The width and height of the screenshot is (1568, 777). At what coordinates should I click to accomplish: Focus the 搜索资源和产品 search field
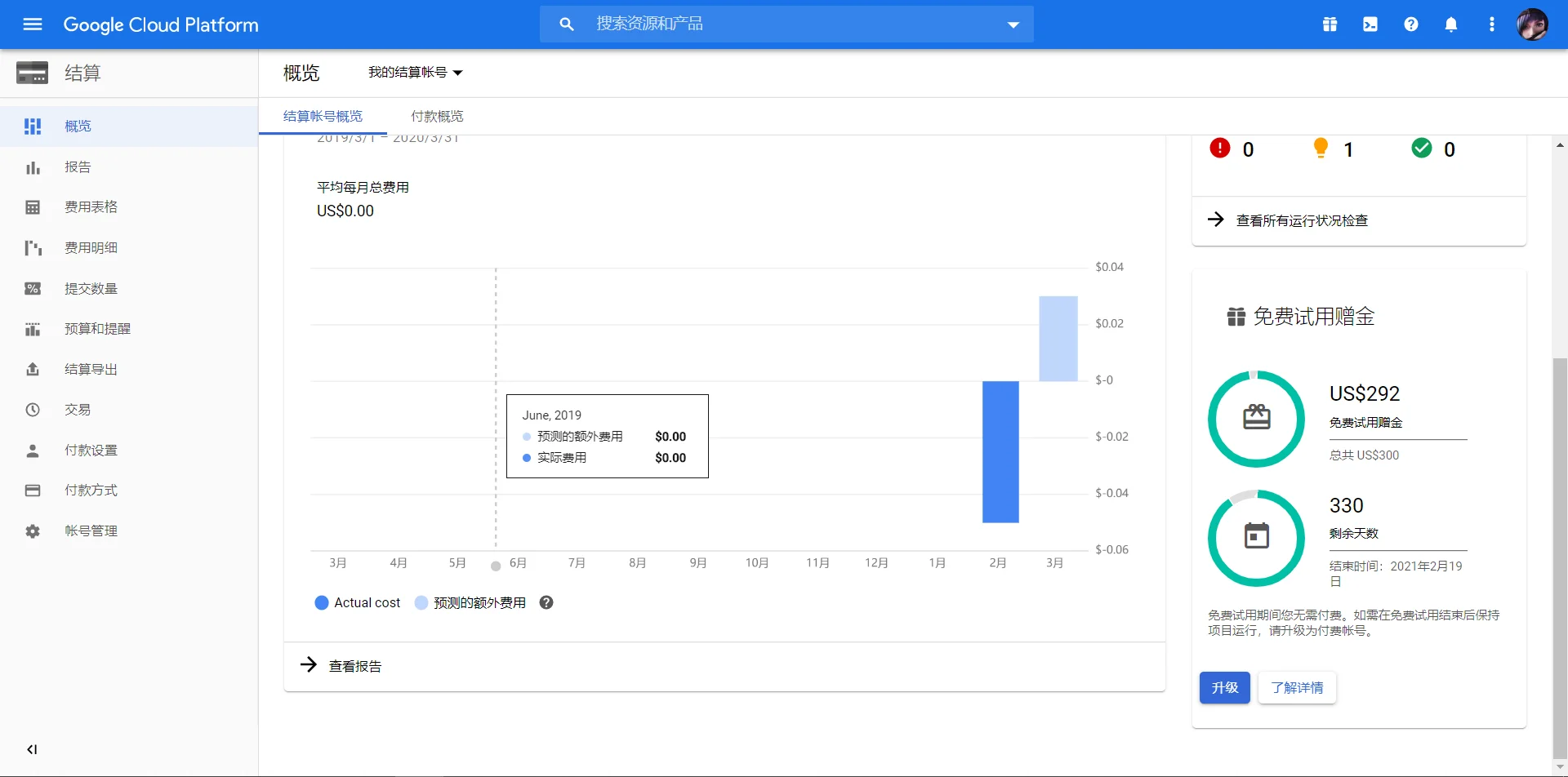pyautogui.click(x=786, y=24)
